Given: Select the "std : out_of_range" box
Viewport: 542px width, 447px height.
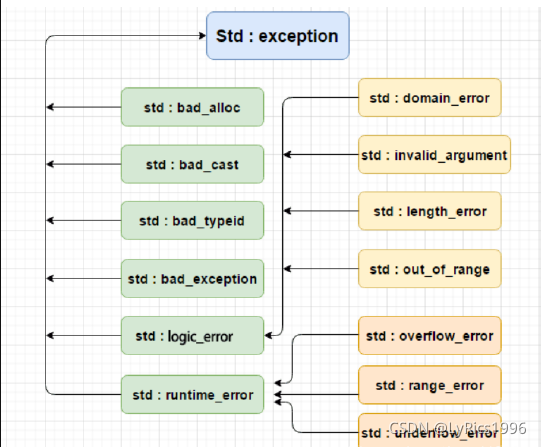Looking at the screenshot, I should 430,269.
